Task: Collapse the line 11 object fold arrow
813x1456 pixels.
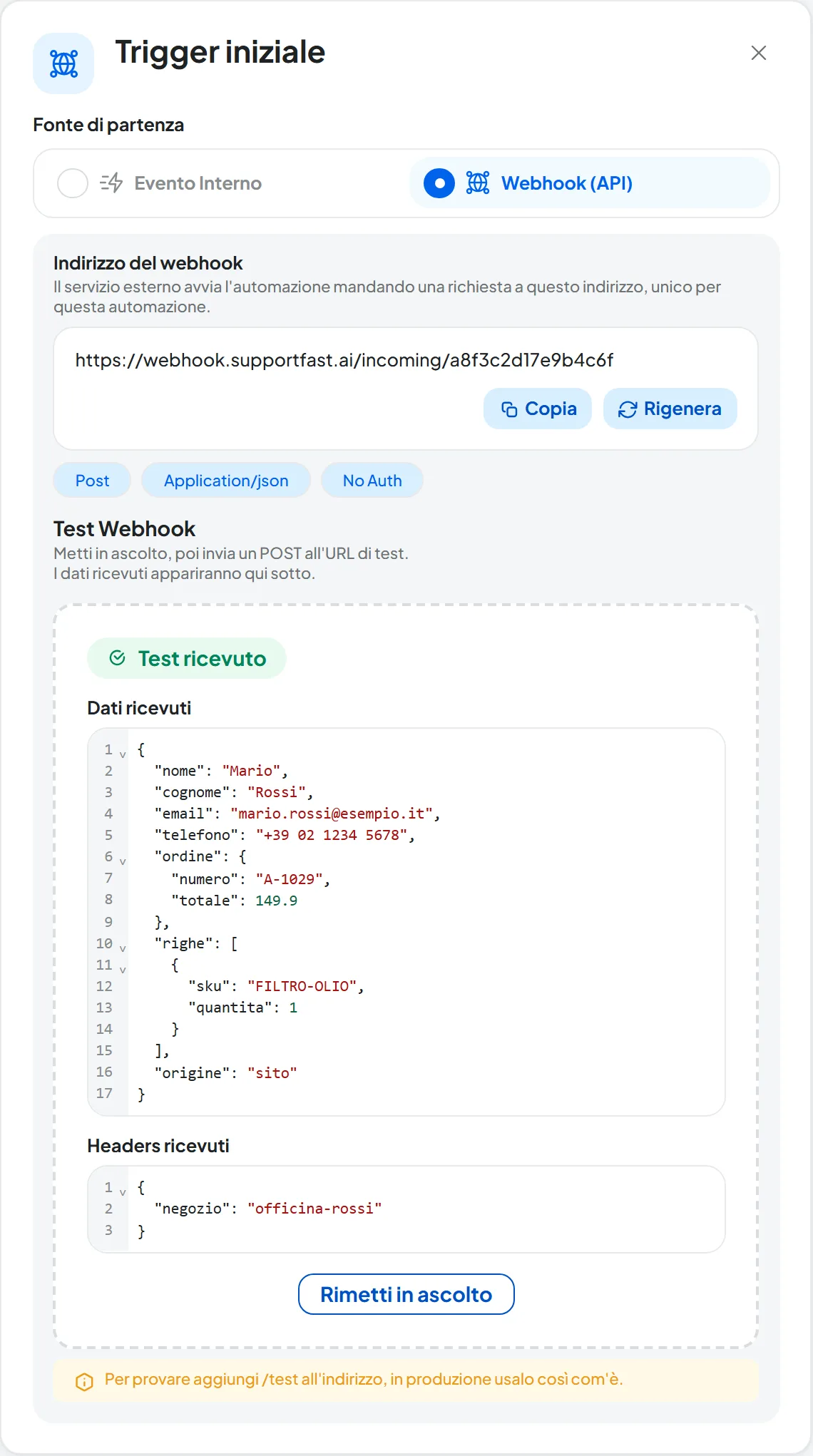Action: pos(123,970)
